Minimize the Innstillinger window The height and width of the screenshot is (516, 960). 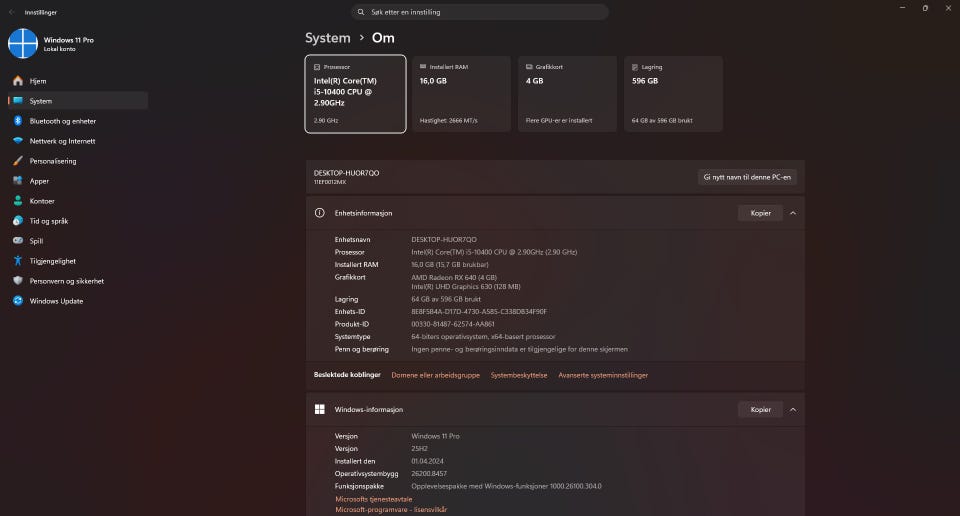[x=902, y=8]
